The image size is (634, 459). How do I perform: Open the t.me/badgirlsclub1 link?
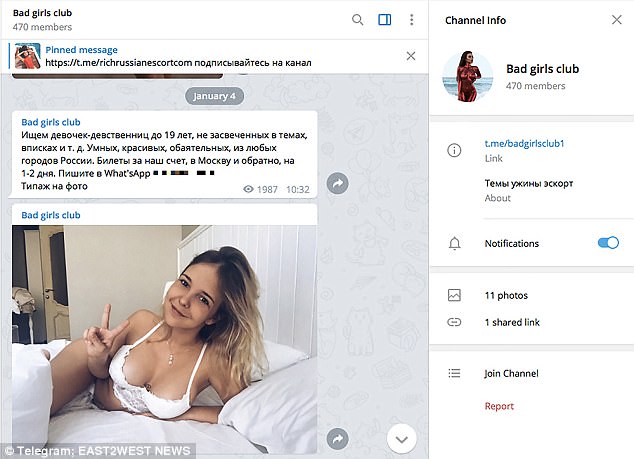tap(524, 144)
